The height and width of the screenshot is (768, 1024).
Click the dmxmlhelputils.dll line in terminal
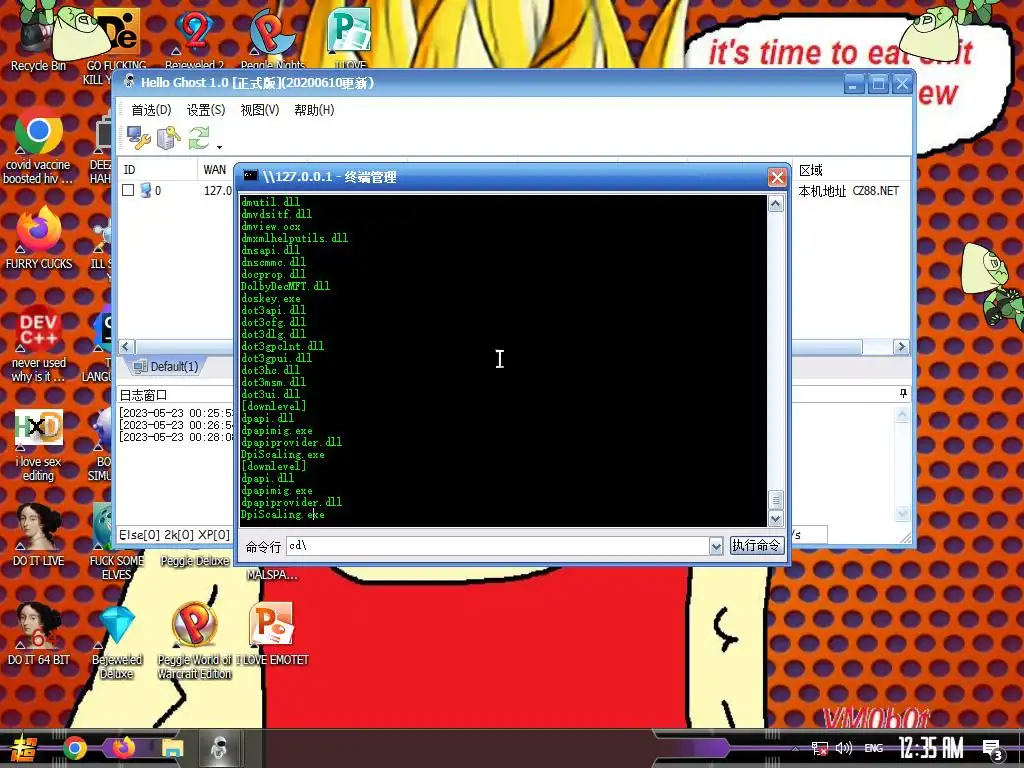click(295, 238)
